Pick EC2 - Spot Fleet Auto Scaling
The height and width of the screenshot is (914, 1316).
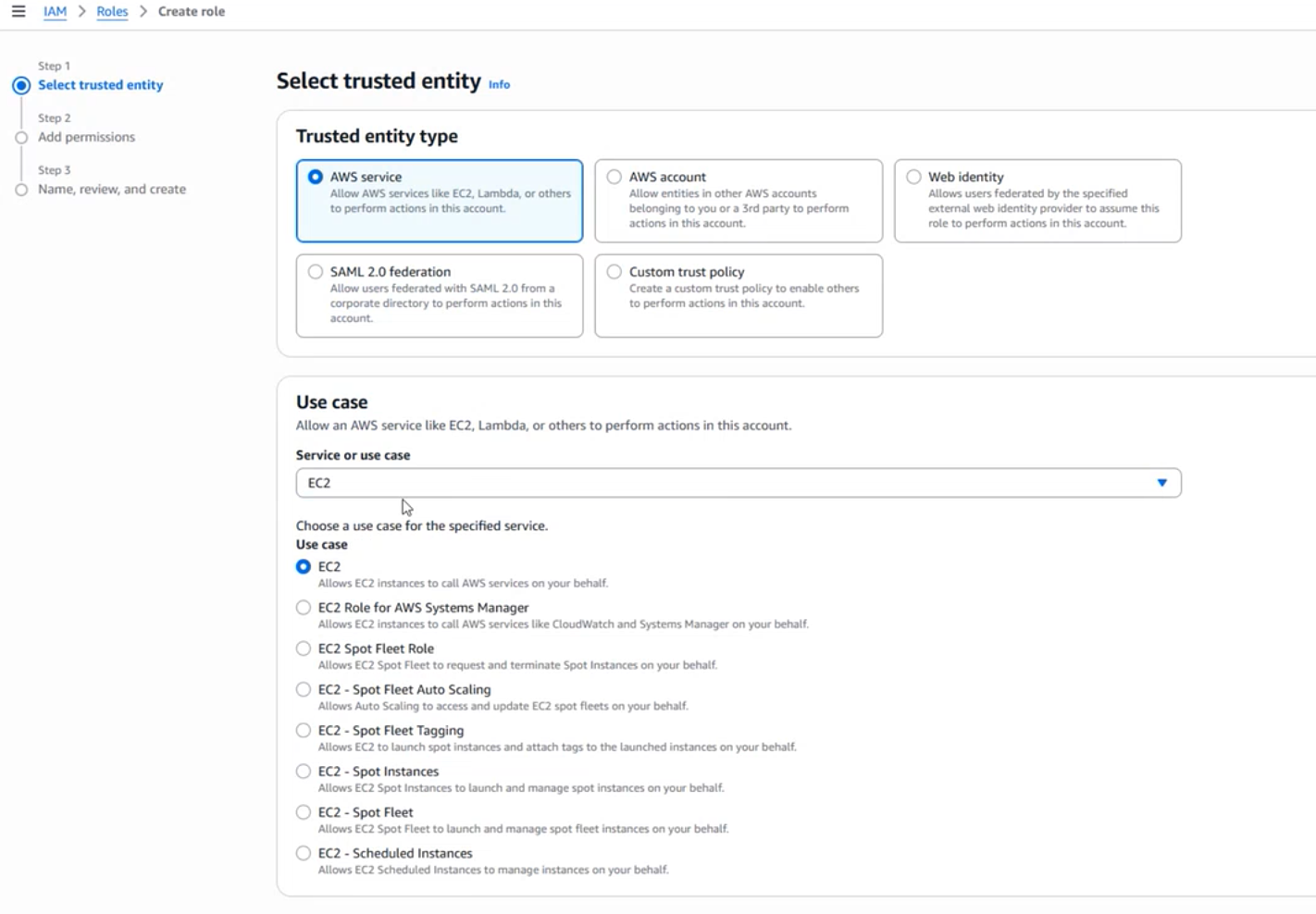pyautogui.click(x=304, y=689)
